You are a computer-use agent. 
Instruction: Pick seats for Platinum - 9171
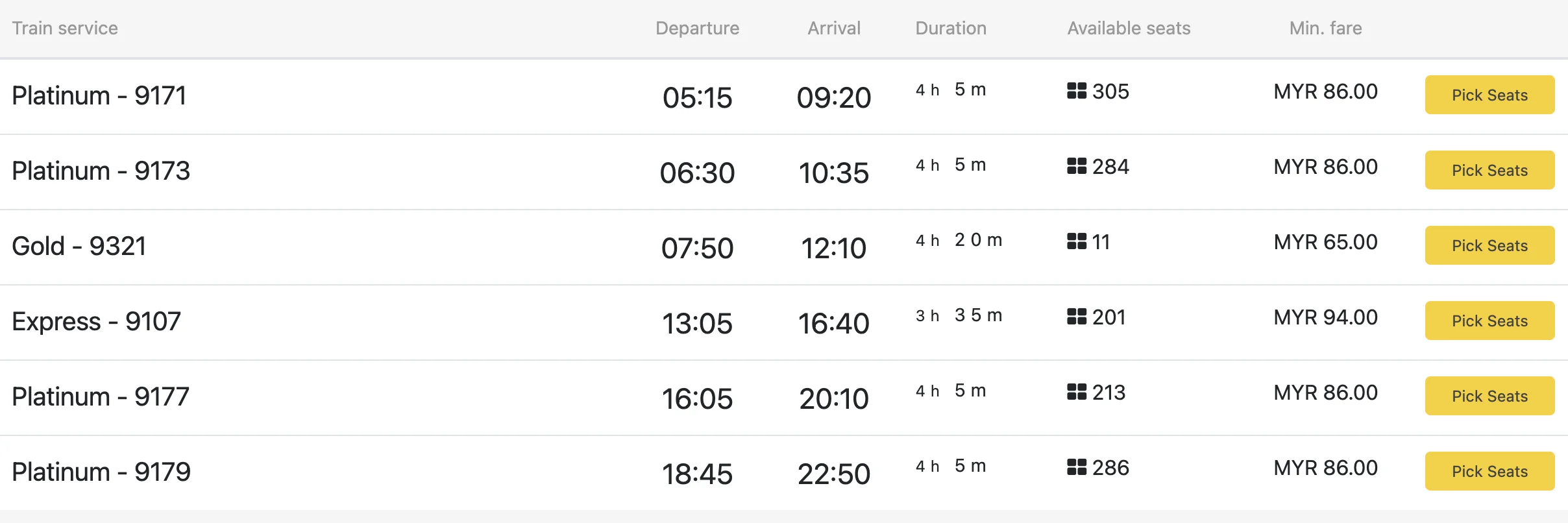point(1489,95)
